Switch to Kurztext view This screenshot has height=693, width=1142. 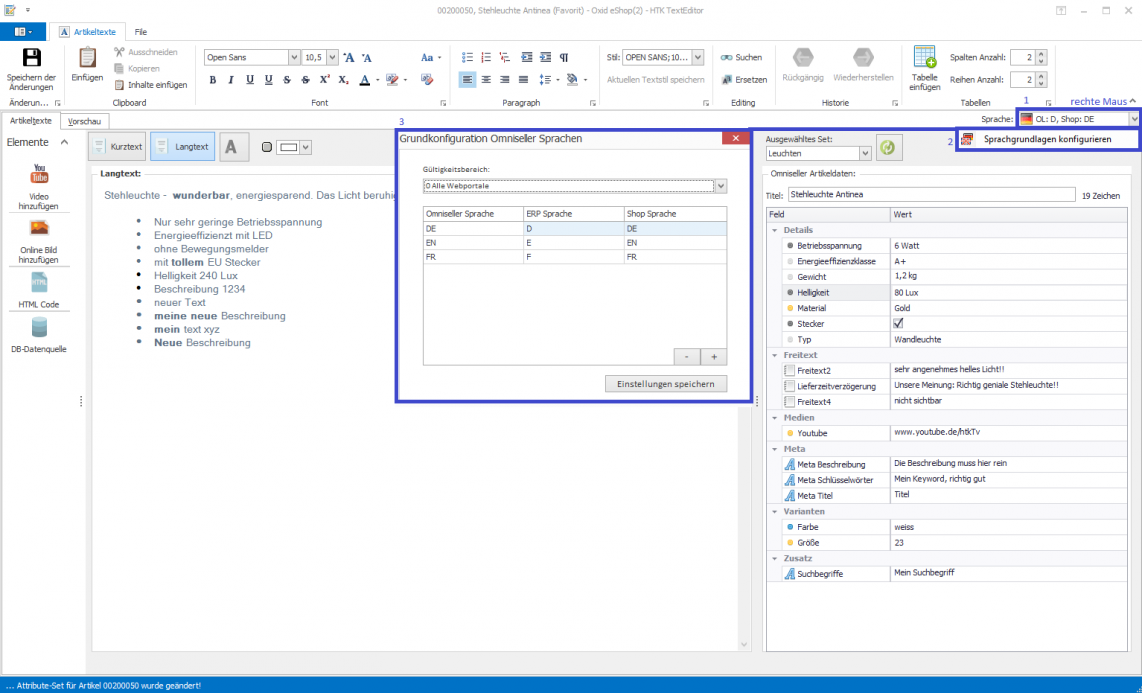click(117, 145)
